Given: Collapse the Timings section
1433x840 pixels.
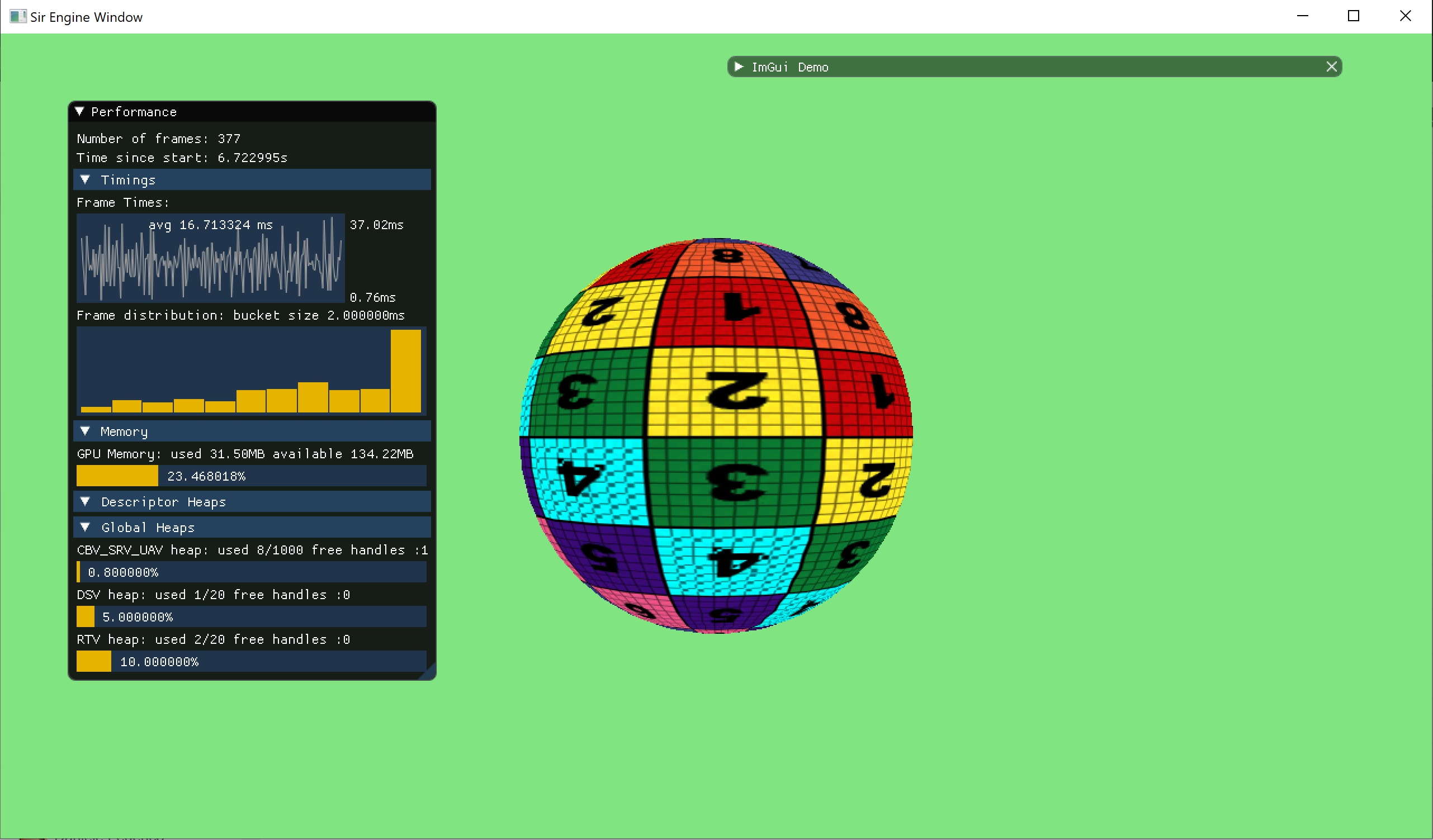Looking at the screenshot, I should [86, 179].
